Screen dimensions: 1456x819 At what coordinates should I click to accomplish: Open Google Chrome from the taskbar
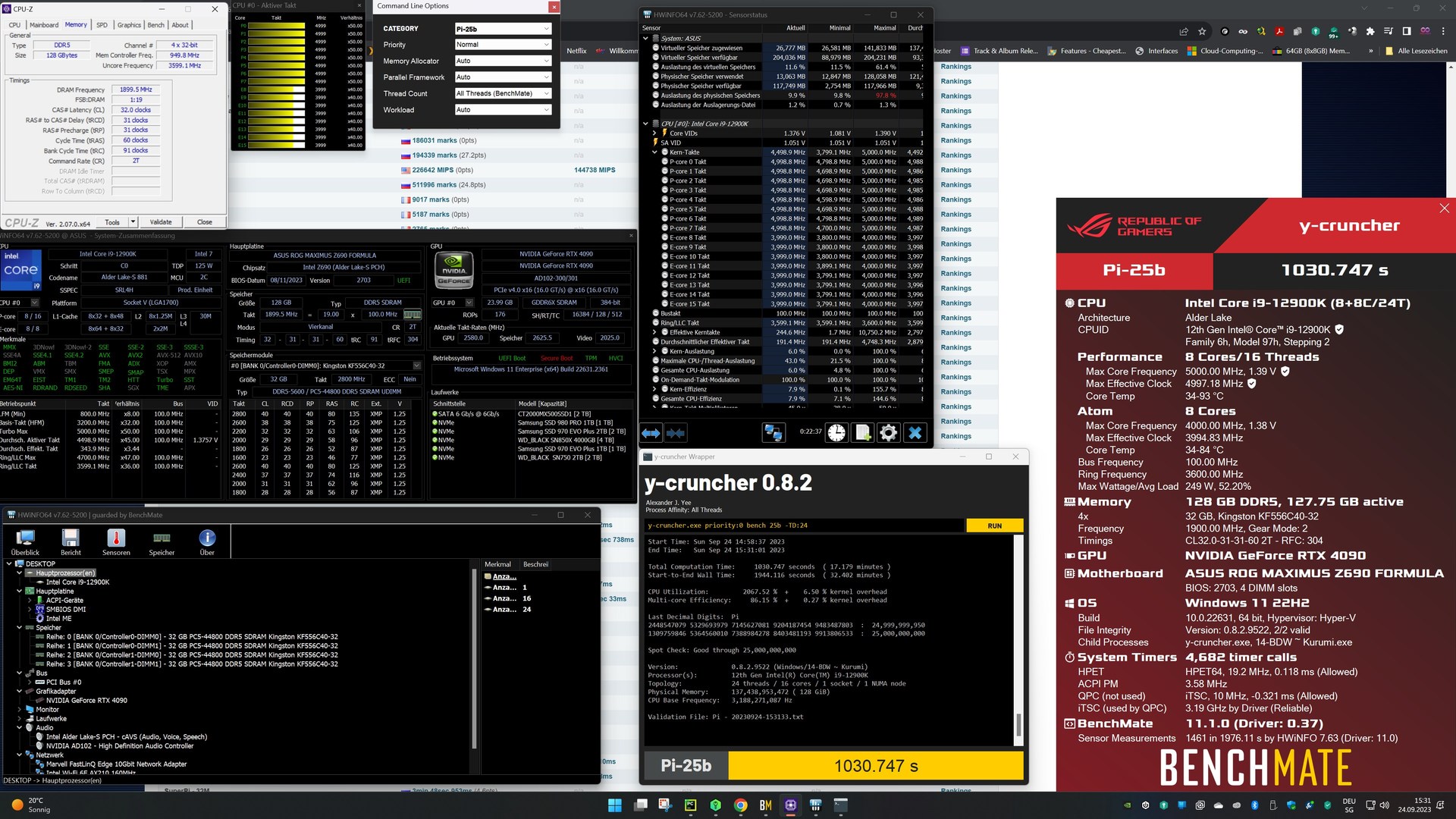pyautogui.click(x=741, y=805)
